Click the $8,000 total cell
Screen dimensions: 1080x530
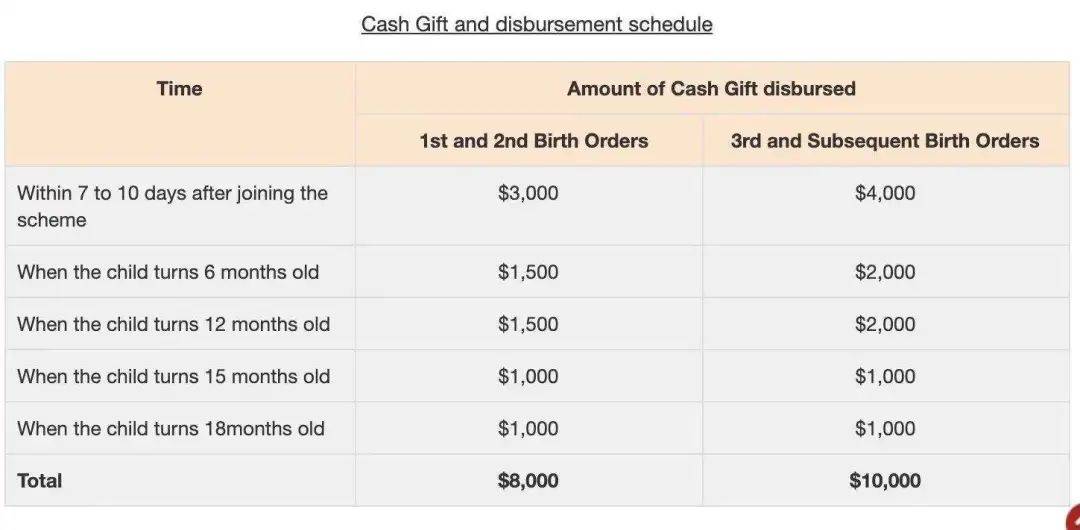[528, 481]
